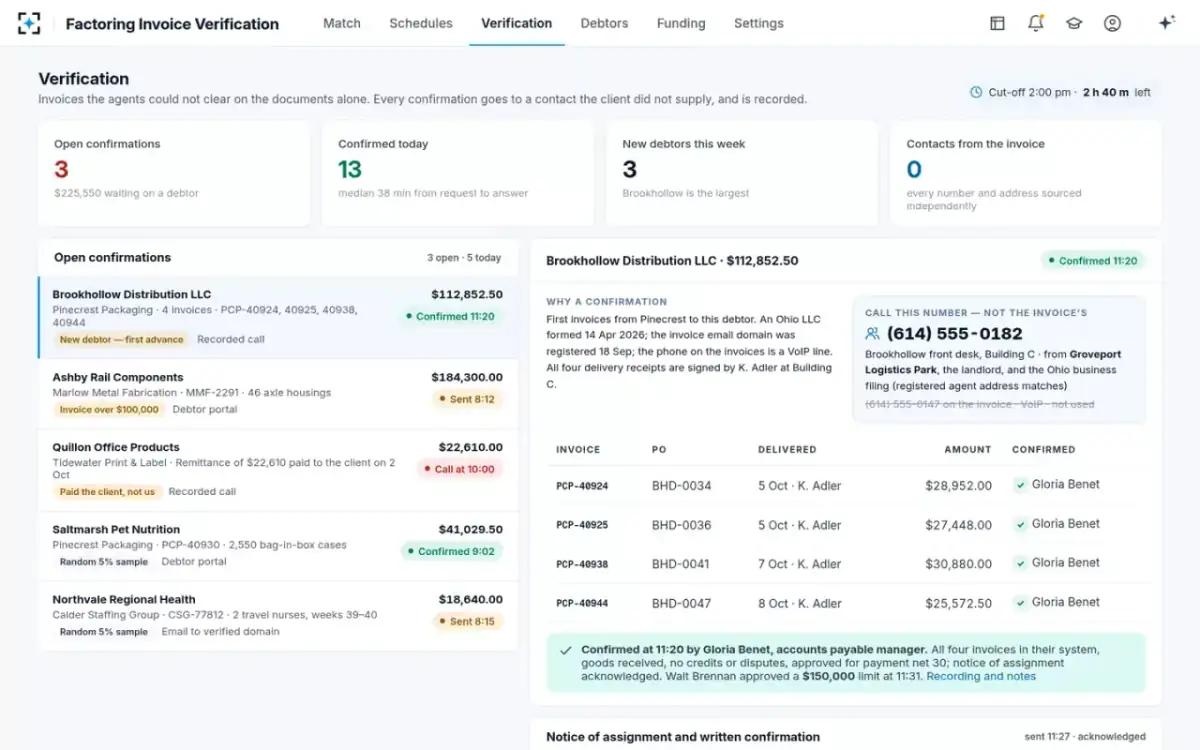Click the Contacts from the invoice card

tap(1026, 174)
